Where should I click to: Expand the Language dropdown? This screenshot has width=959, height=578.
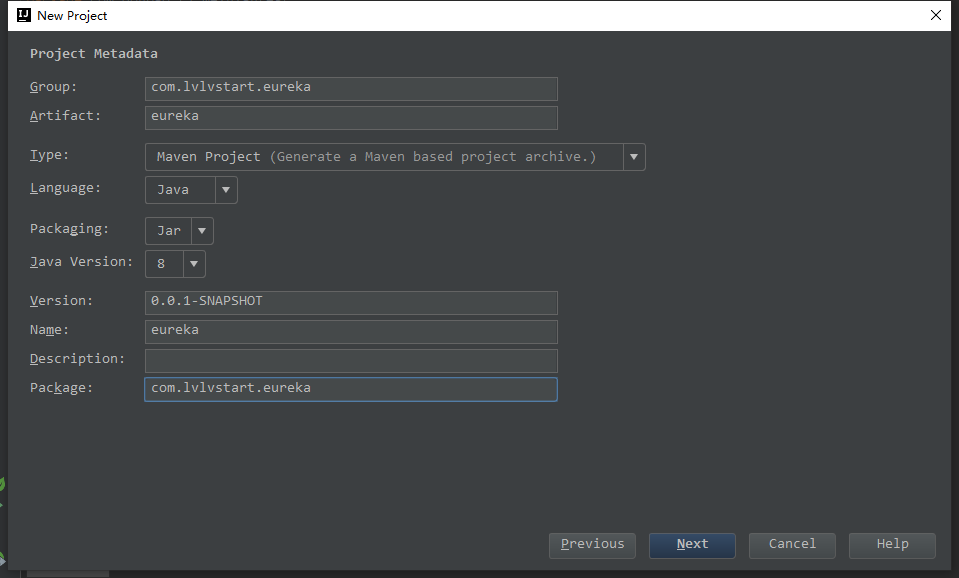[226, 190]
